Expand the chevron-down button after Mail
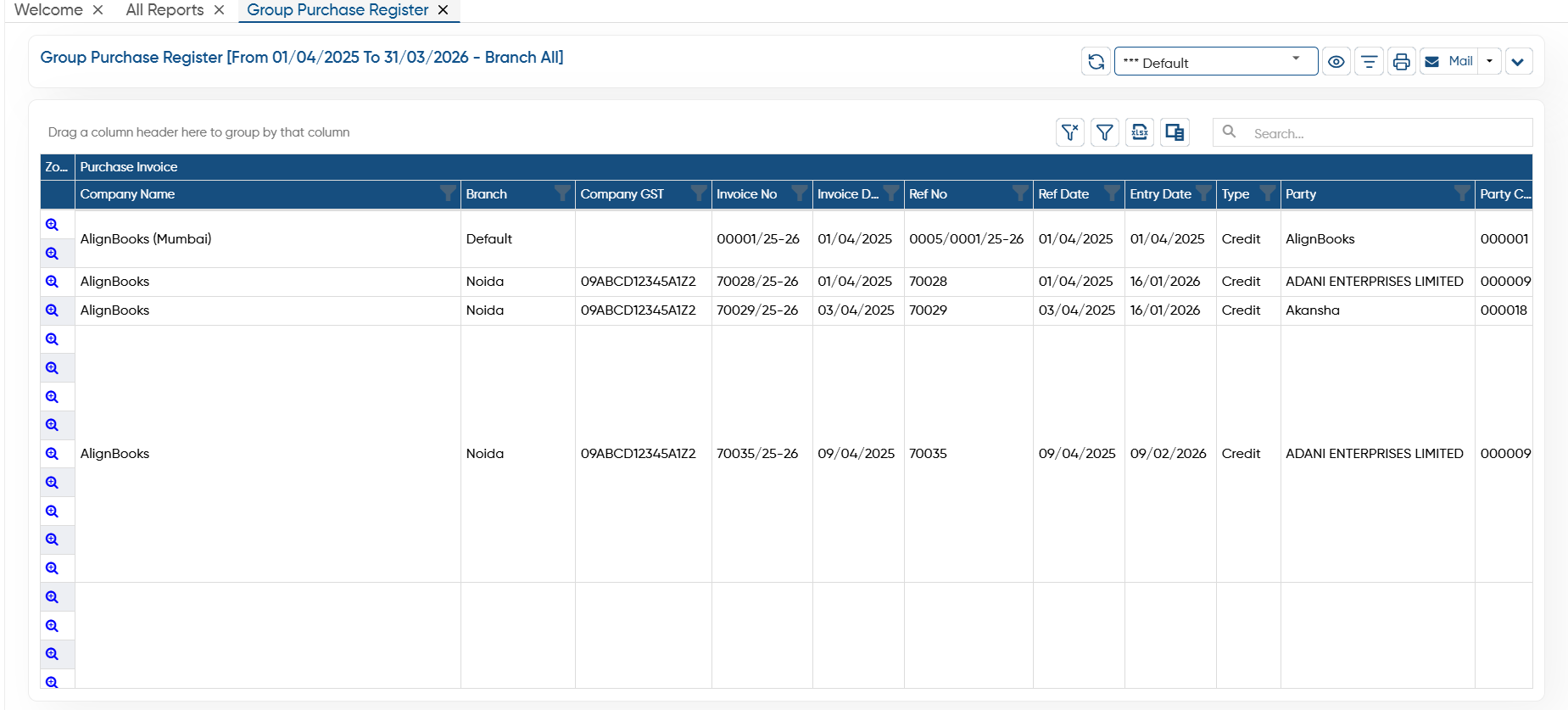Viewport: 1568px width, 710px height. point(1518,62)
